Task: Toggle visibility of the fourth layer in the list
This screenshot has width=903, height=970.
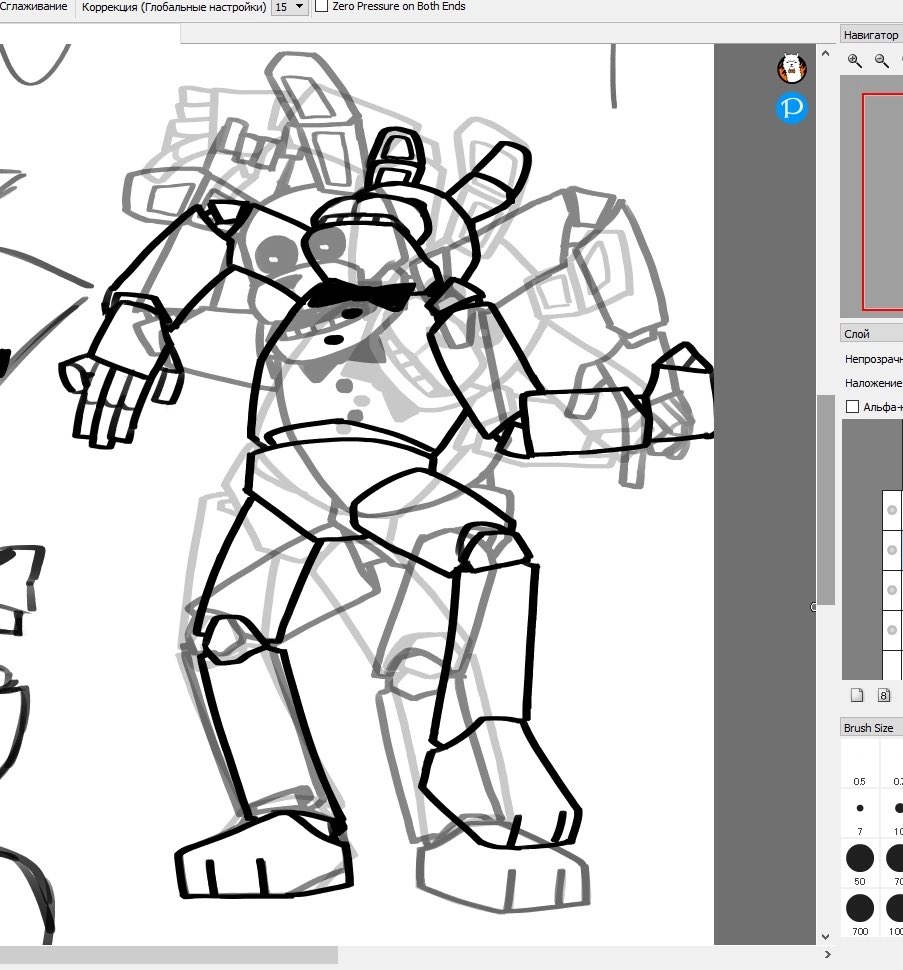Action: click(892, 630)
